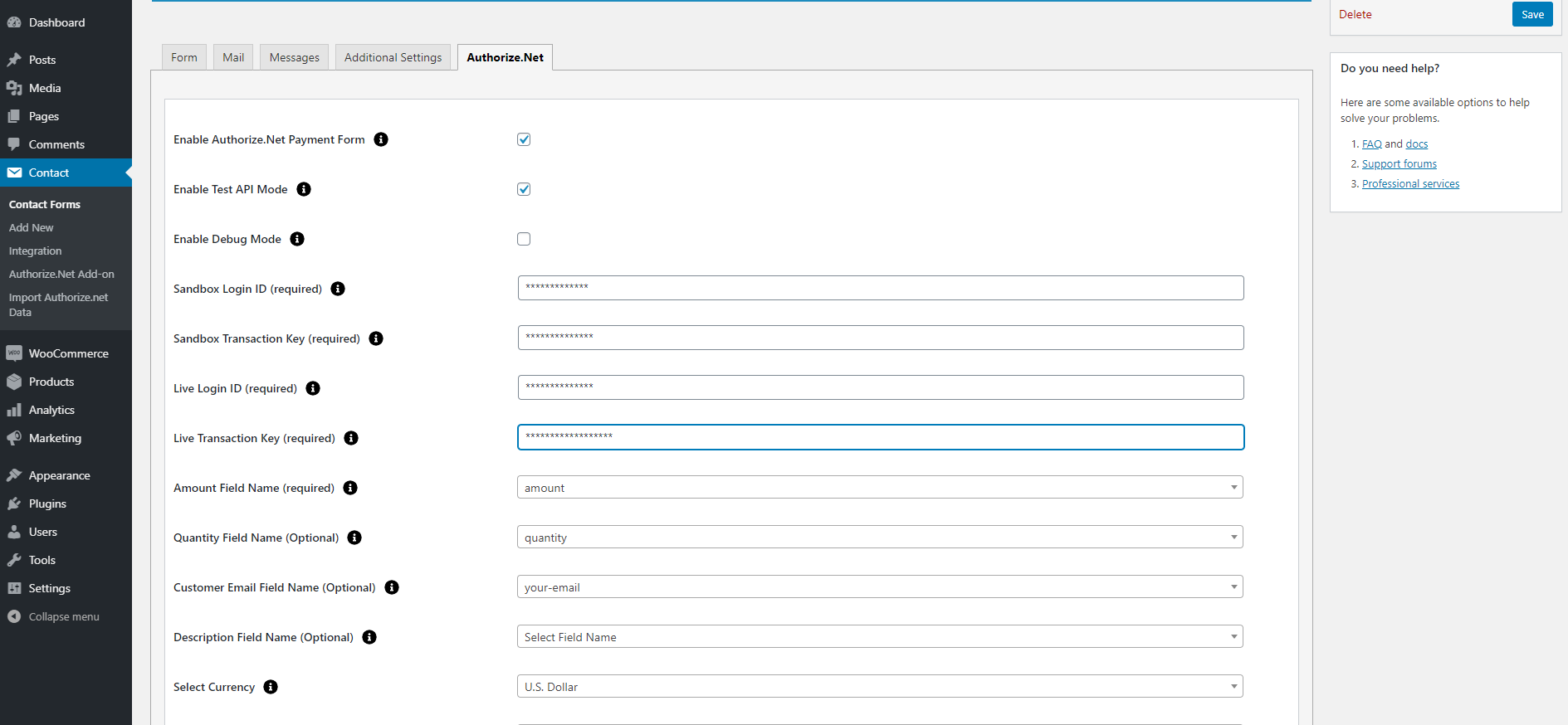Open Import Authorize.net Data submenu item
Viewport: 1568px width, 725px height.
point(59,304)
